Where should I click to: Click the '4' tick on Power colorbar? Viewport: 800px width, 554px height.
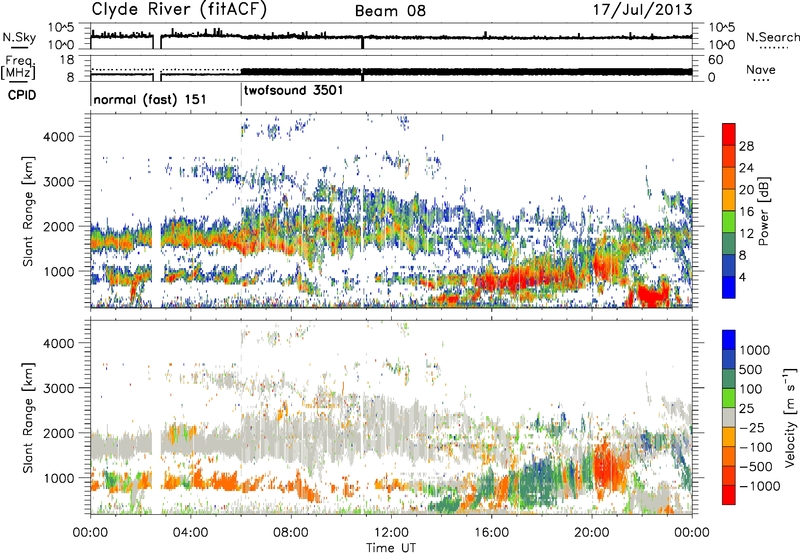click(x=742, y=278)
